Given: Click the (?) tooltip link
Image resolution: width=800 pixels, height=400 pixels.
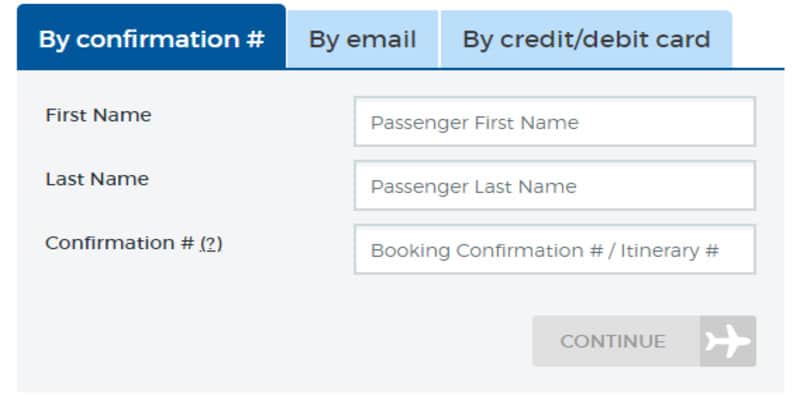Looking at the screenshot, I should coord(211,243).
